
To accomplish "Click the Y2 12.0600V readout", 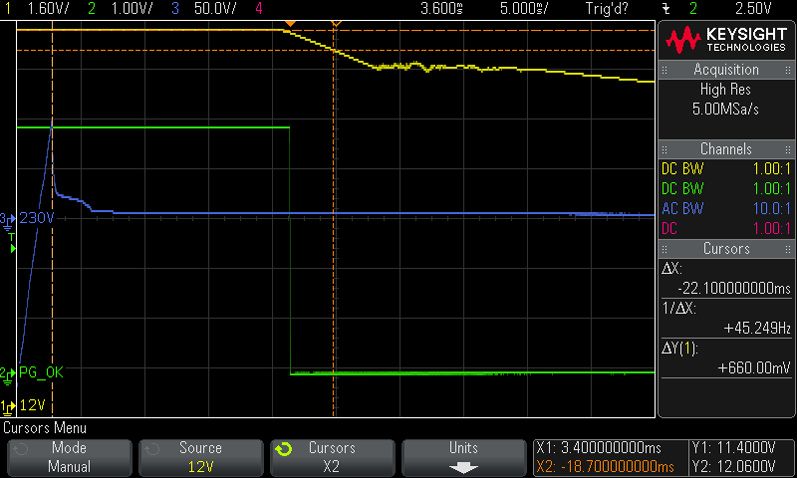I will [733, 467].
